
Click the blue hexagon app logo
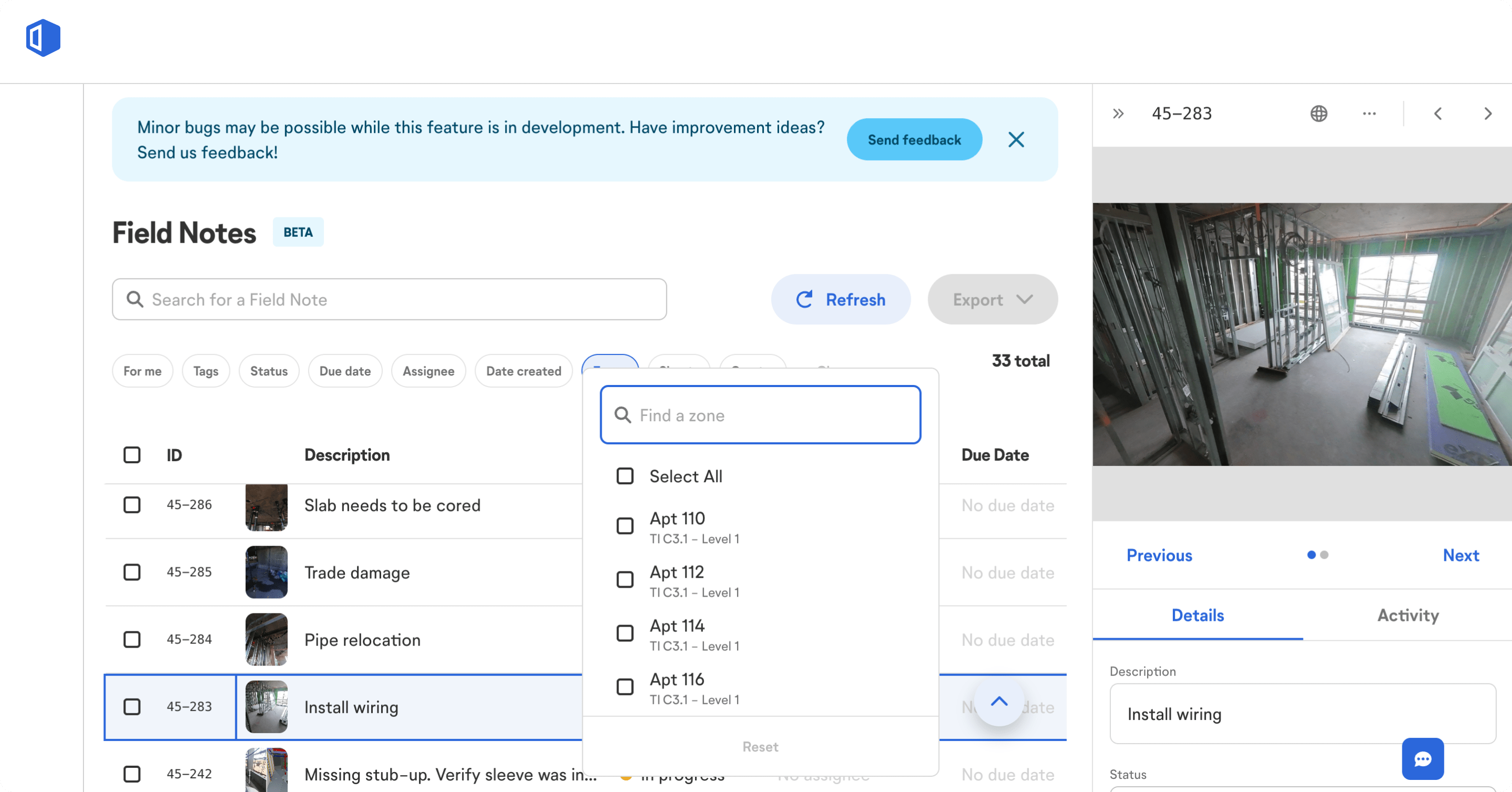[x=43, y=38]
